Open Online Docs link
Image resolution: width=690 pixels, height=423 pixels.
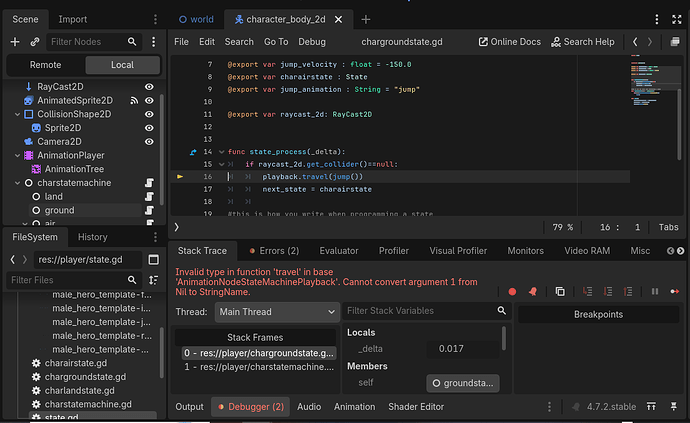click(510, 42)
